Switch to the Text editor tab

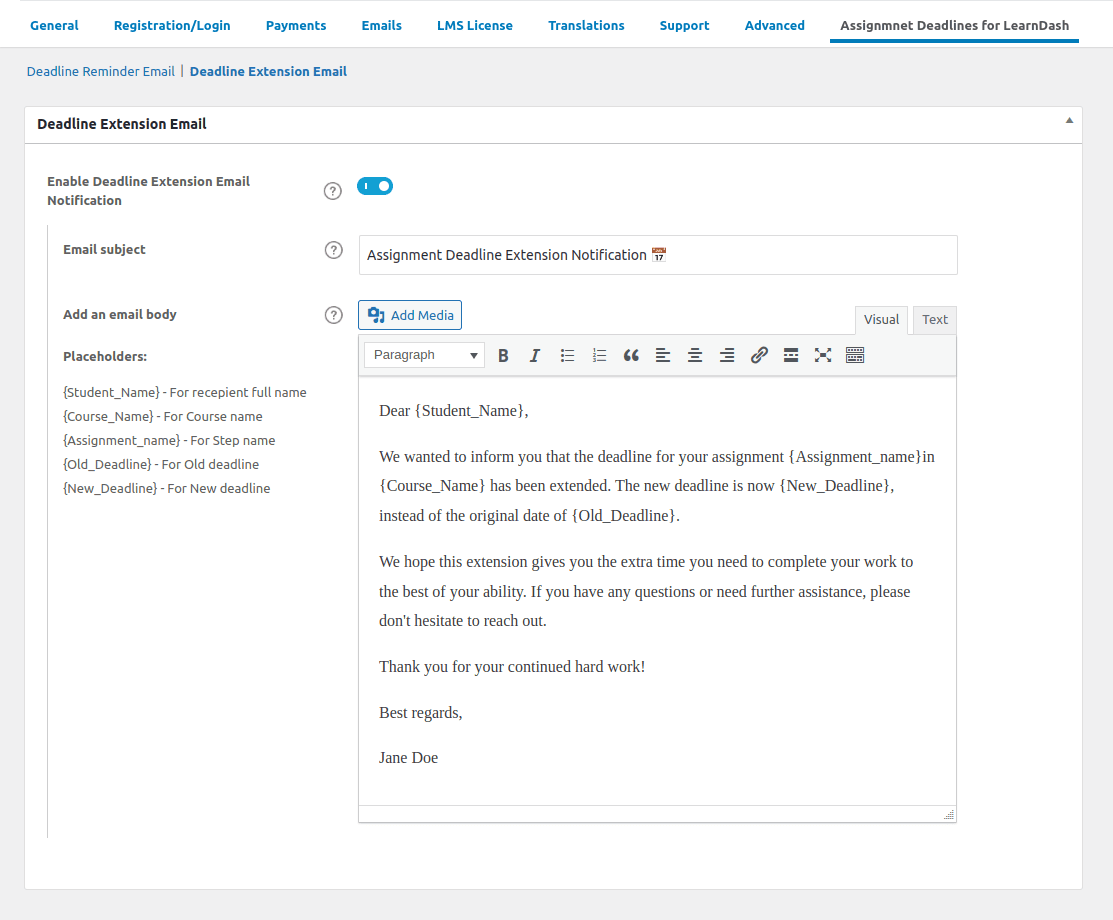(935, 320)
